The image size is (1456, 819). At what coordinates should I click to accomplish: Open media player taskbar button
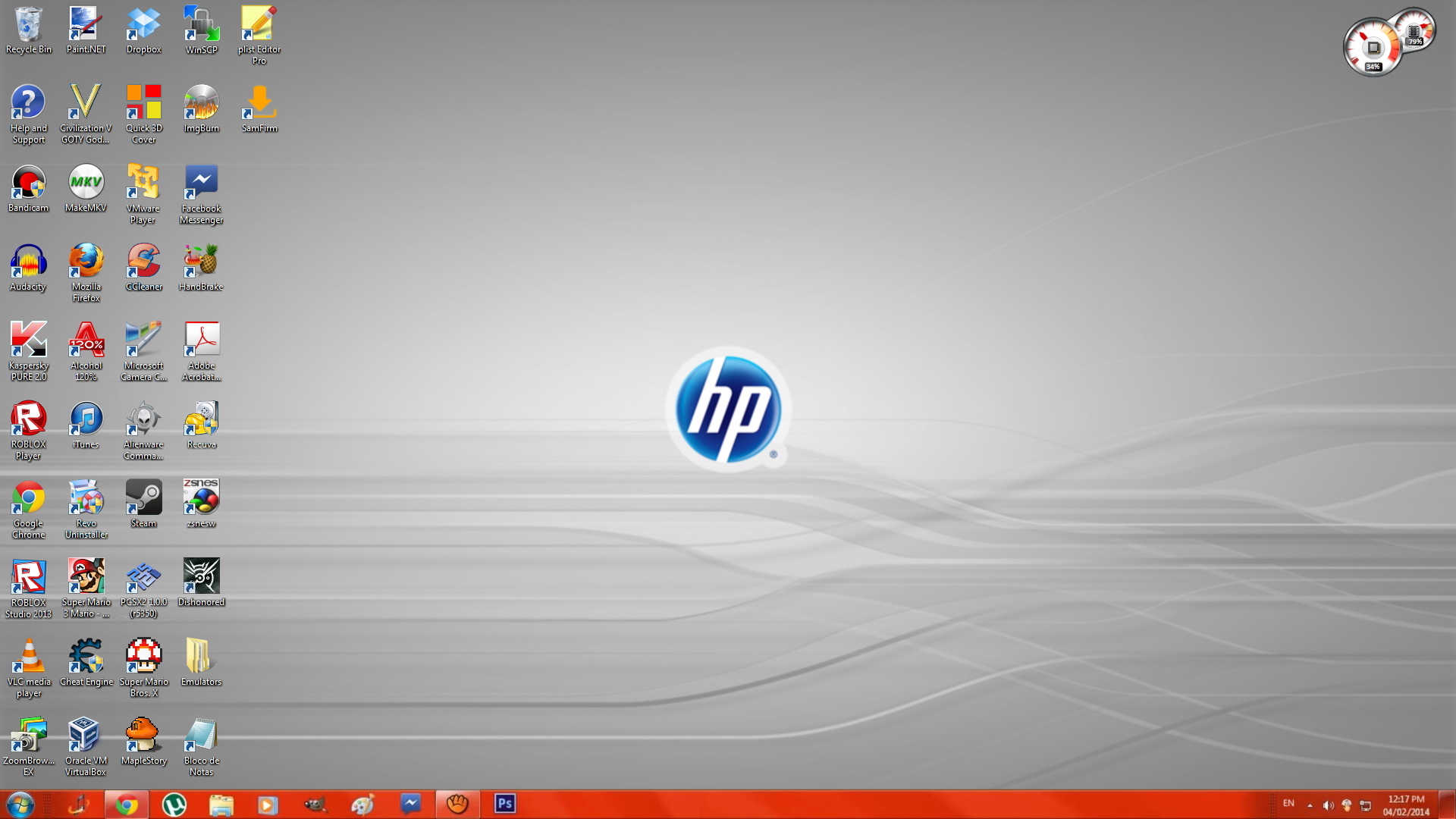click(268, 805)
